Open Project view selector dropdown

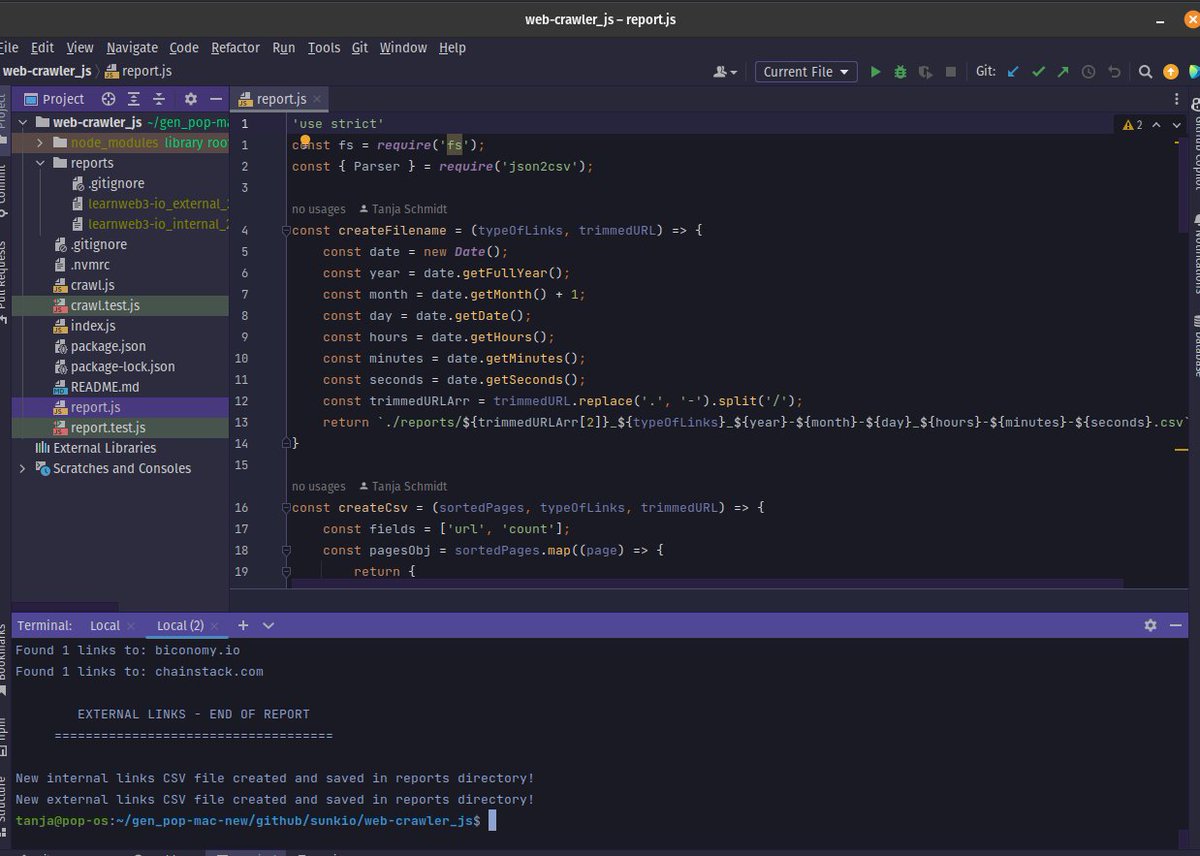pyautogui.click(x=57, y=99)
